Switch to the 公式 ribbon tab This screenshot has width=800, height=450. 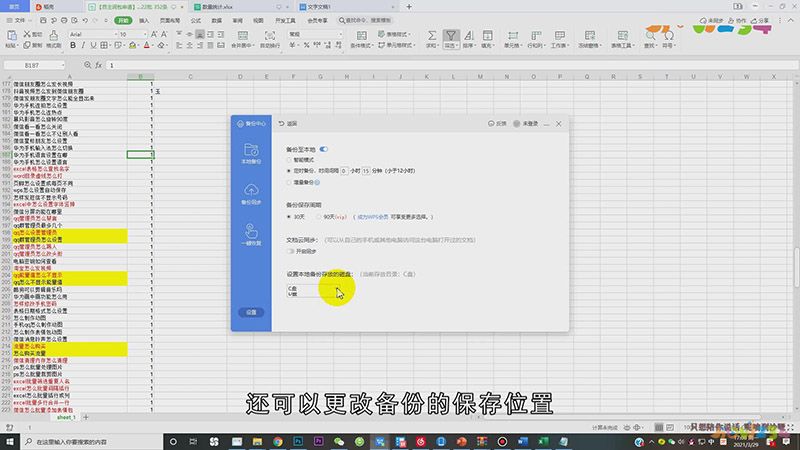(x=195, y=20)
